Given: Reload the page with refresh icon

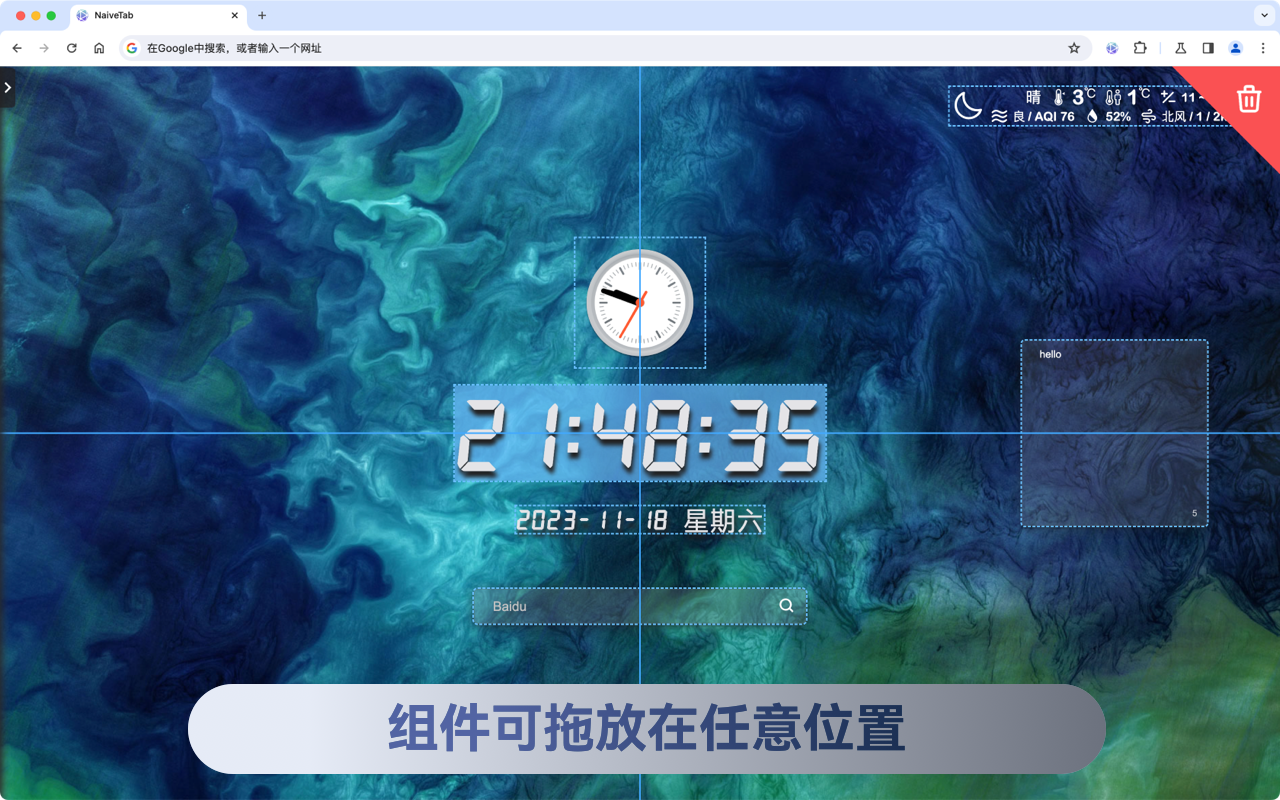Looking at the screenshot, I should coord(70,47).
